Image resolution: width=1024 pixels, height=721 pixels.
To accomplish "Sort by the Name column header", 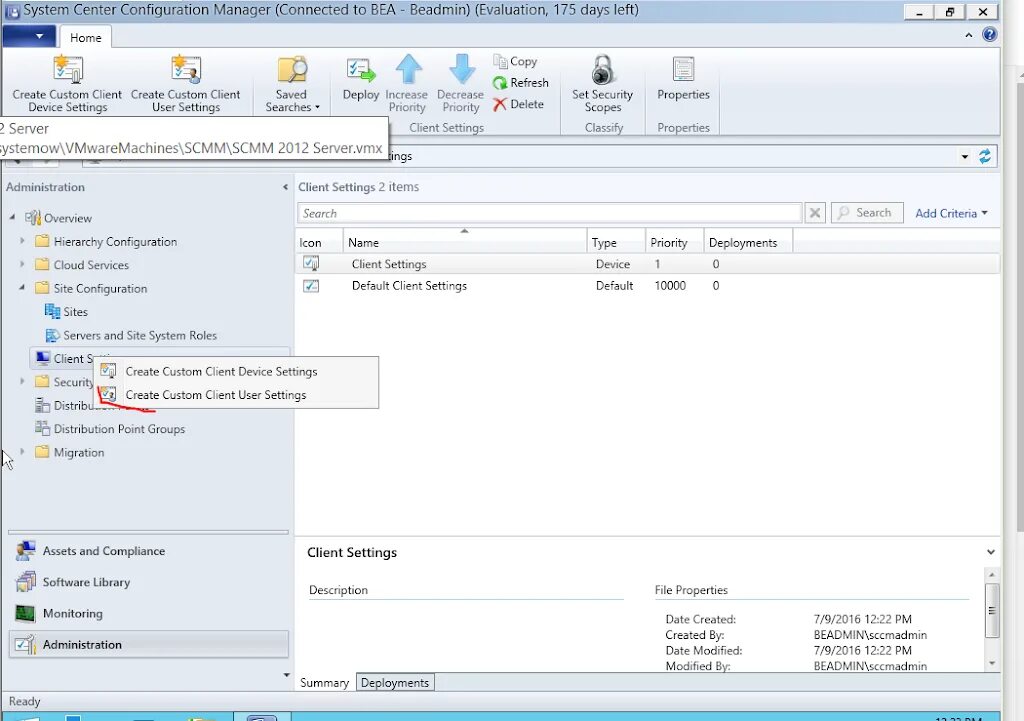I will tap(464, 242).
